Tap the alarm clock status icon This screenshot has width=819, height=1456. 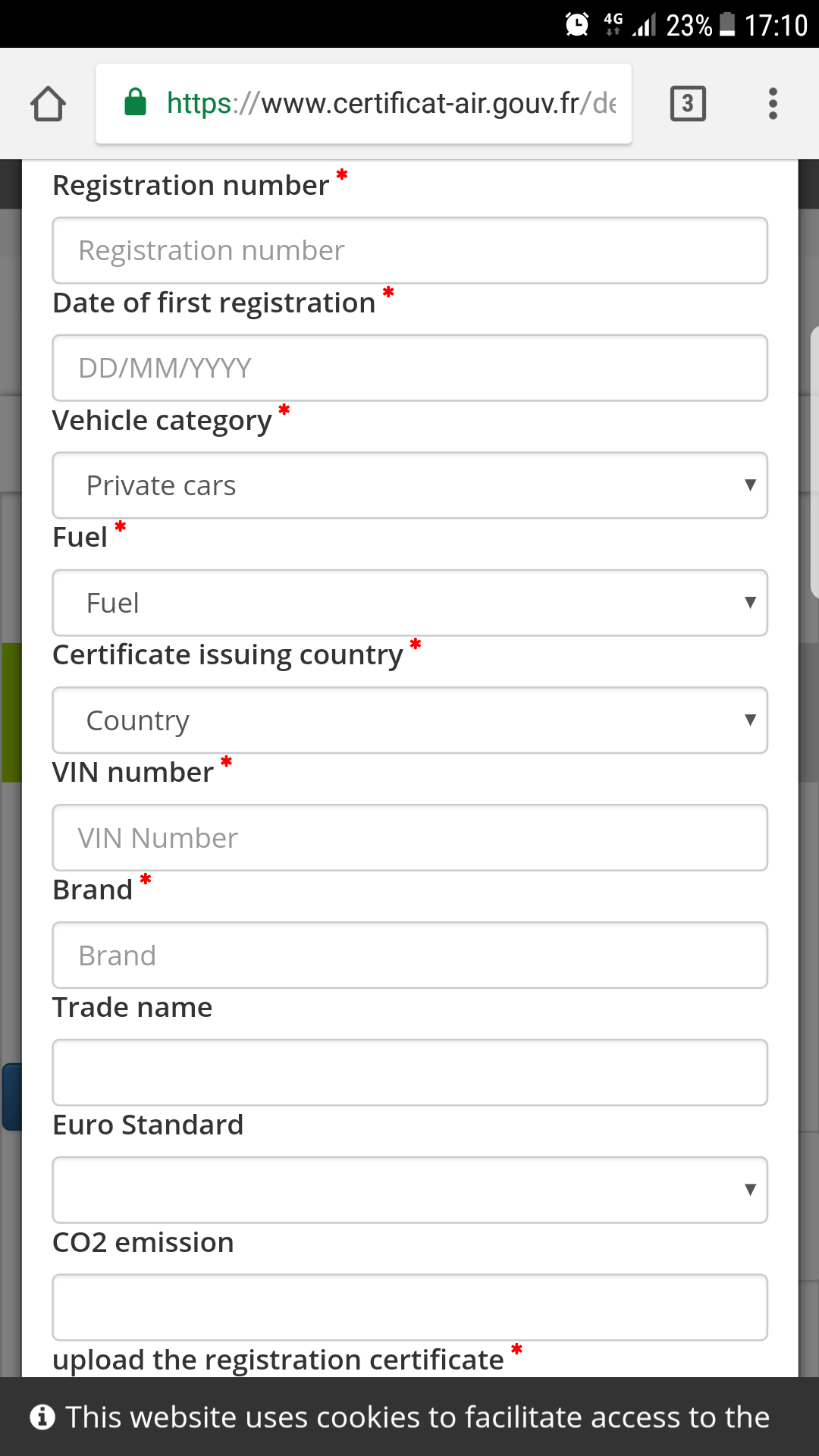(x=577, y=24)
